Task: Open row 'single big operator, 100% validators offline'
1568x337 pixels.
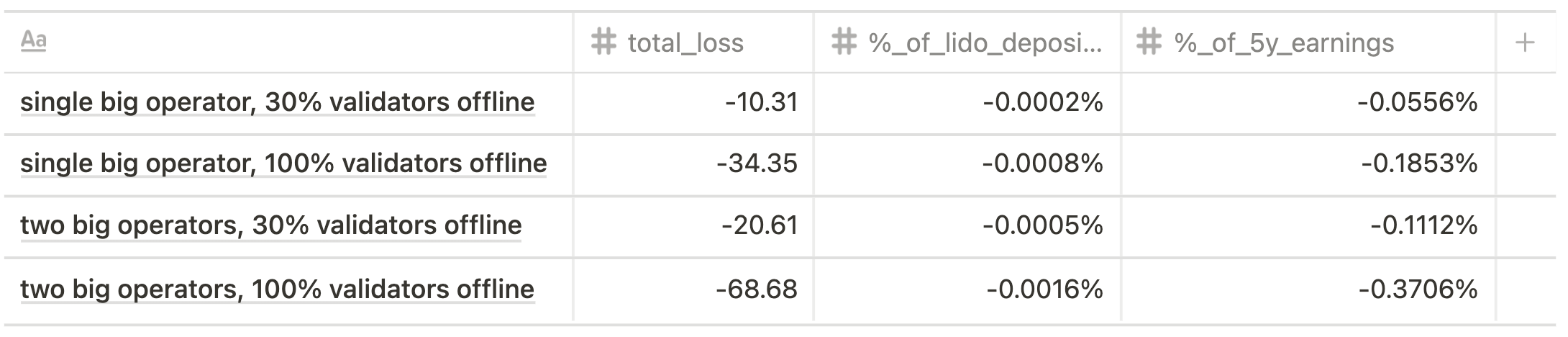Action: (x=283, y=163)
